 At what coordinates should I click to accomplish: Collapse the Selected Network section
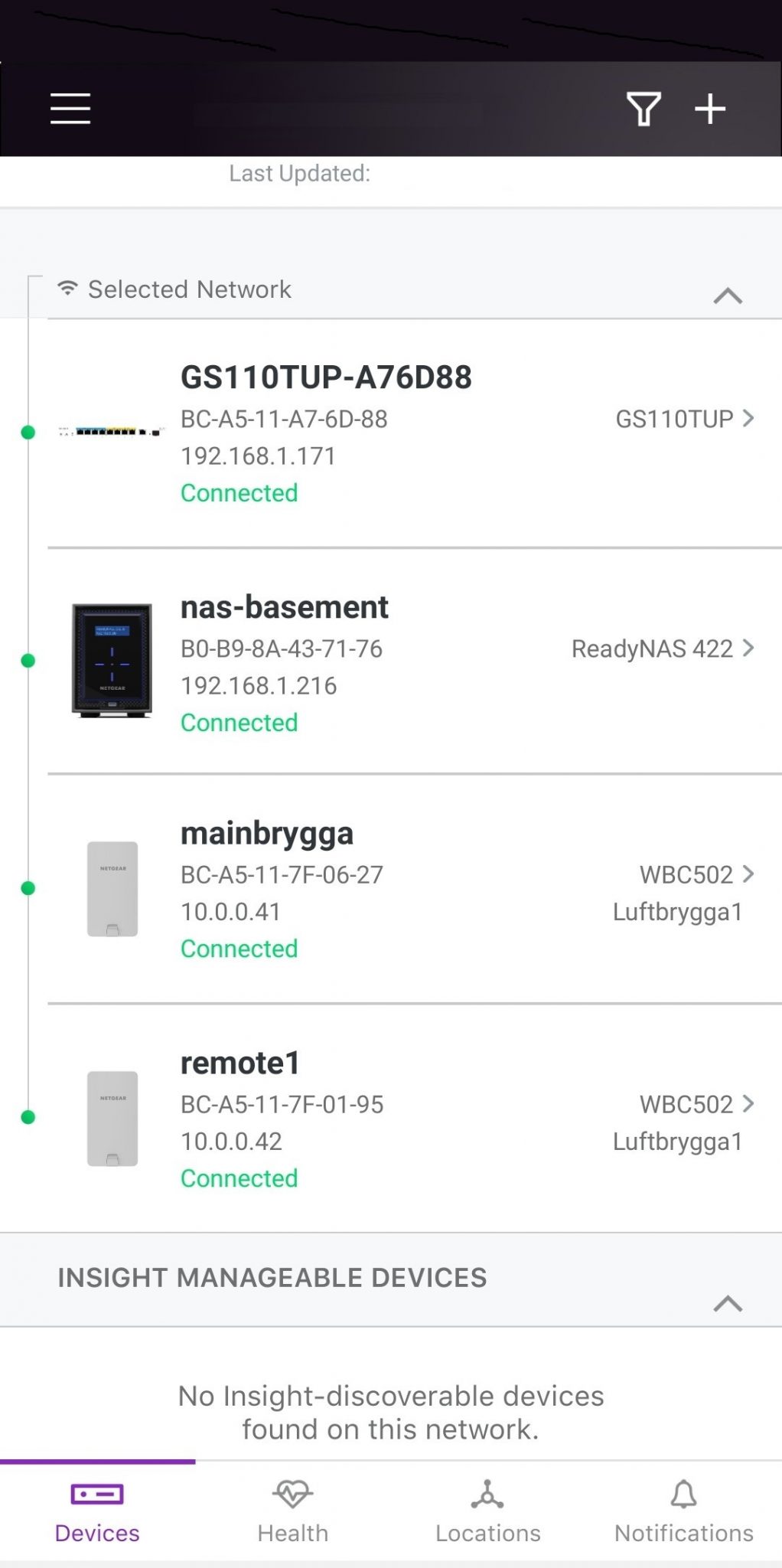pyautogui.click(x=728, y=296)
